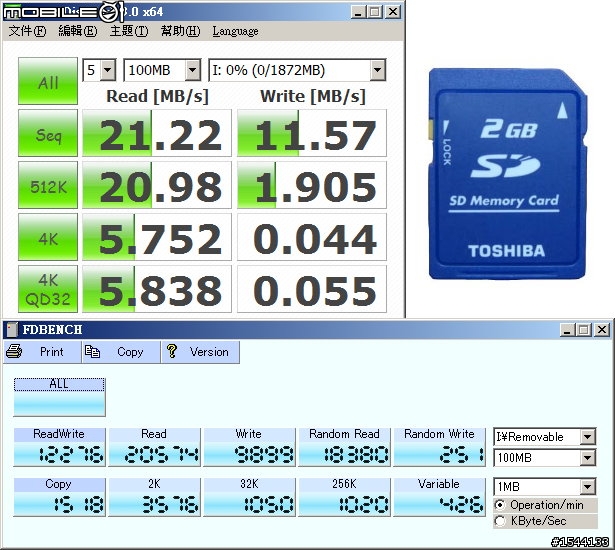
Task: Select the KByte/Sec radio button
Action: pos(500,521)
